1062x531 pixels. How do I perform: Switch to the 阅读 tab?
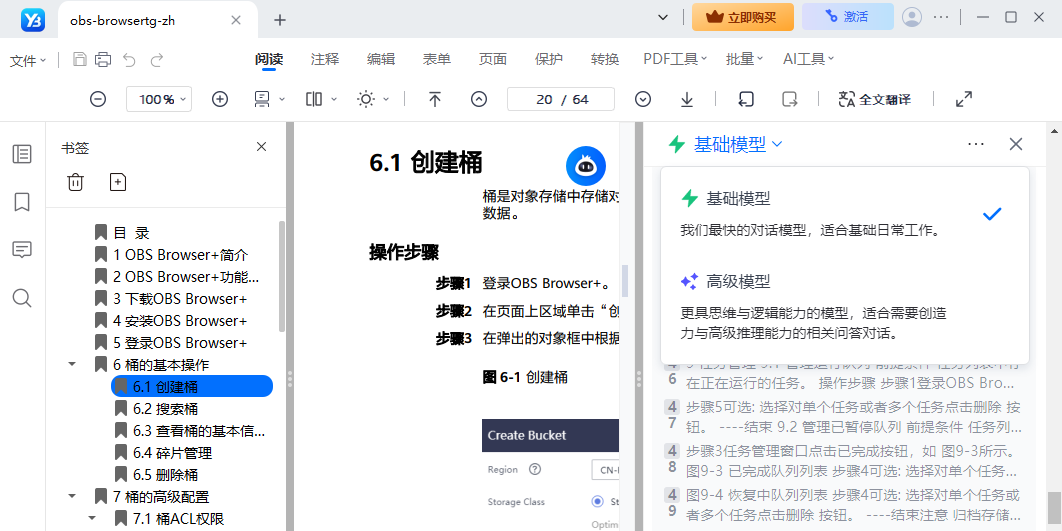269,59
